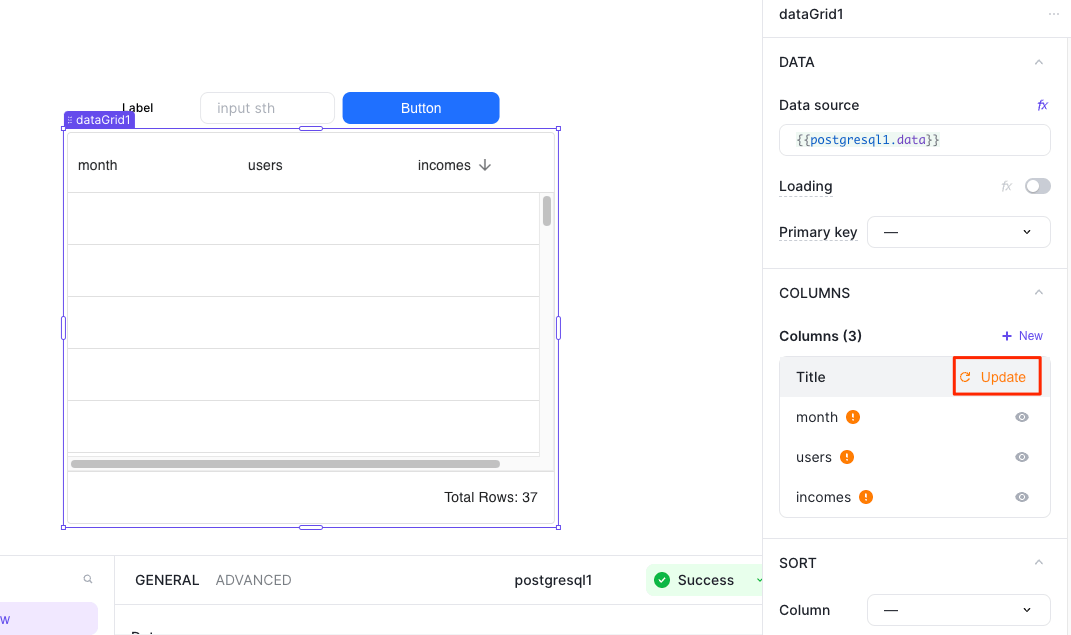Select users row in Columns list
This screenshot has width=1071, height=635.
[x=915, y=457]
